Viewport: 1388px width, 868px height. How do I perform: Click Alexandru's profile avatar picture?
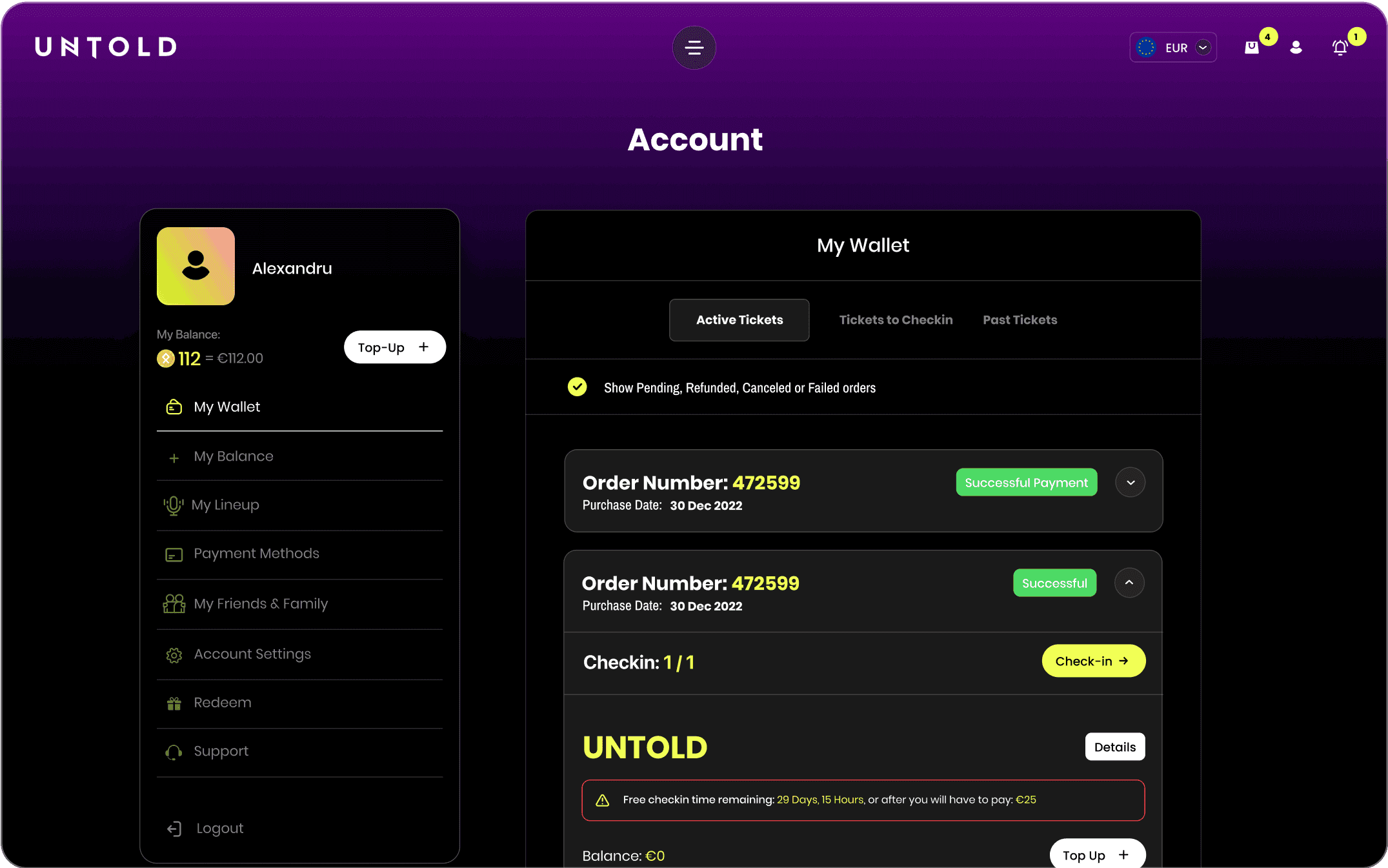[196, 266]
